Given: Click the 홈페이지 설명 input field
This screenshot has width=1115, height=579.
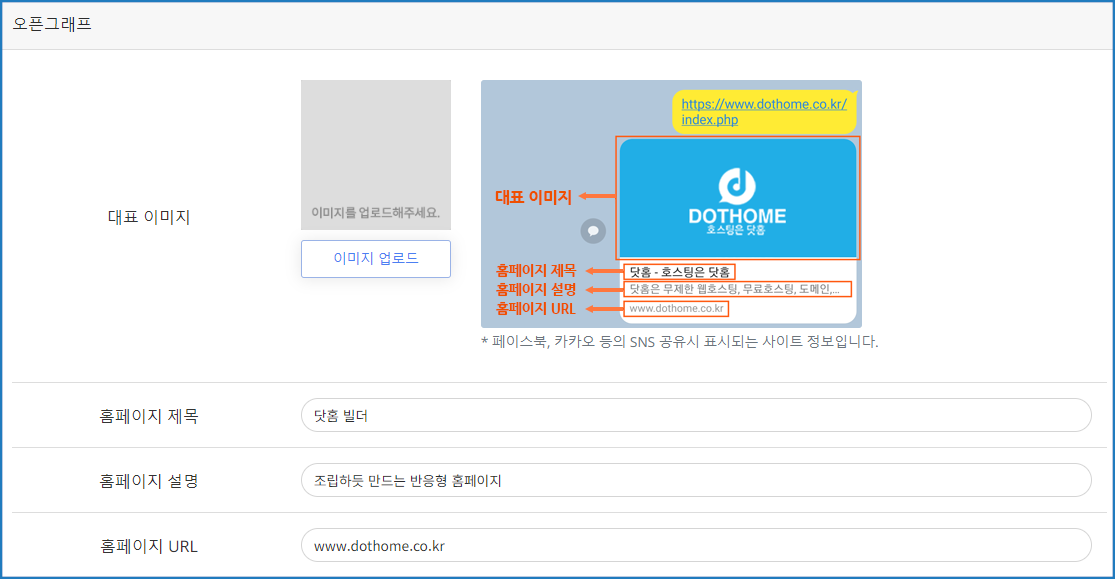Looking at the screenshot, I should point(695,480).
